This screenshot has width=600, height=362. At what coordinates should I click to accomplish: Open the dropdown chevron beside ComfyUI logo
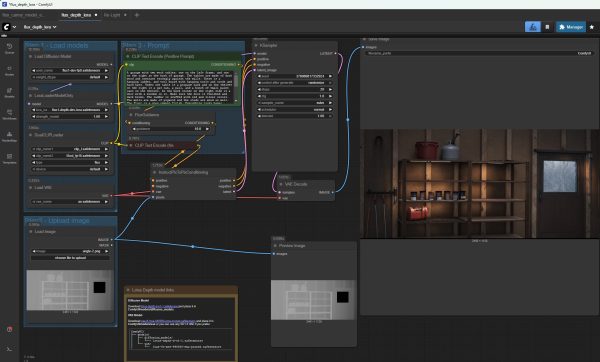pyautogui.click(x=15, y=27)
